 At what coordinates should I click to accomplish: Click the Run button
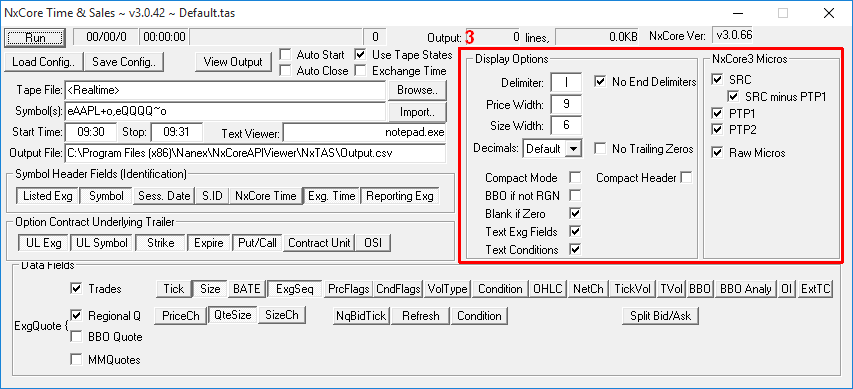pyautogui.click(x=35, y=38)
